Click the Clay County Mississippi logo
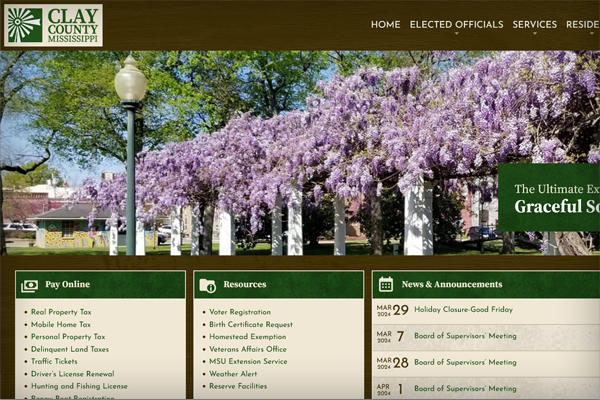Screen dimensions: 600x400 click(x=53, y=25)
